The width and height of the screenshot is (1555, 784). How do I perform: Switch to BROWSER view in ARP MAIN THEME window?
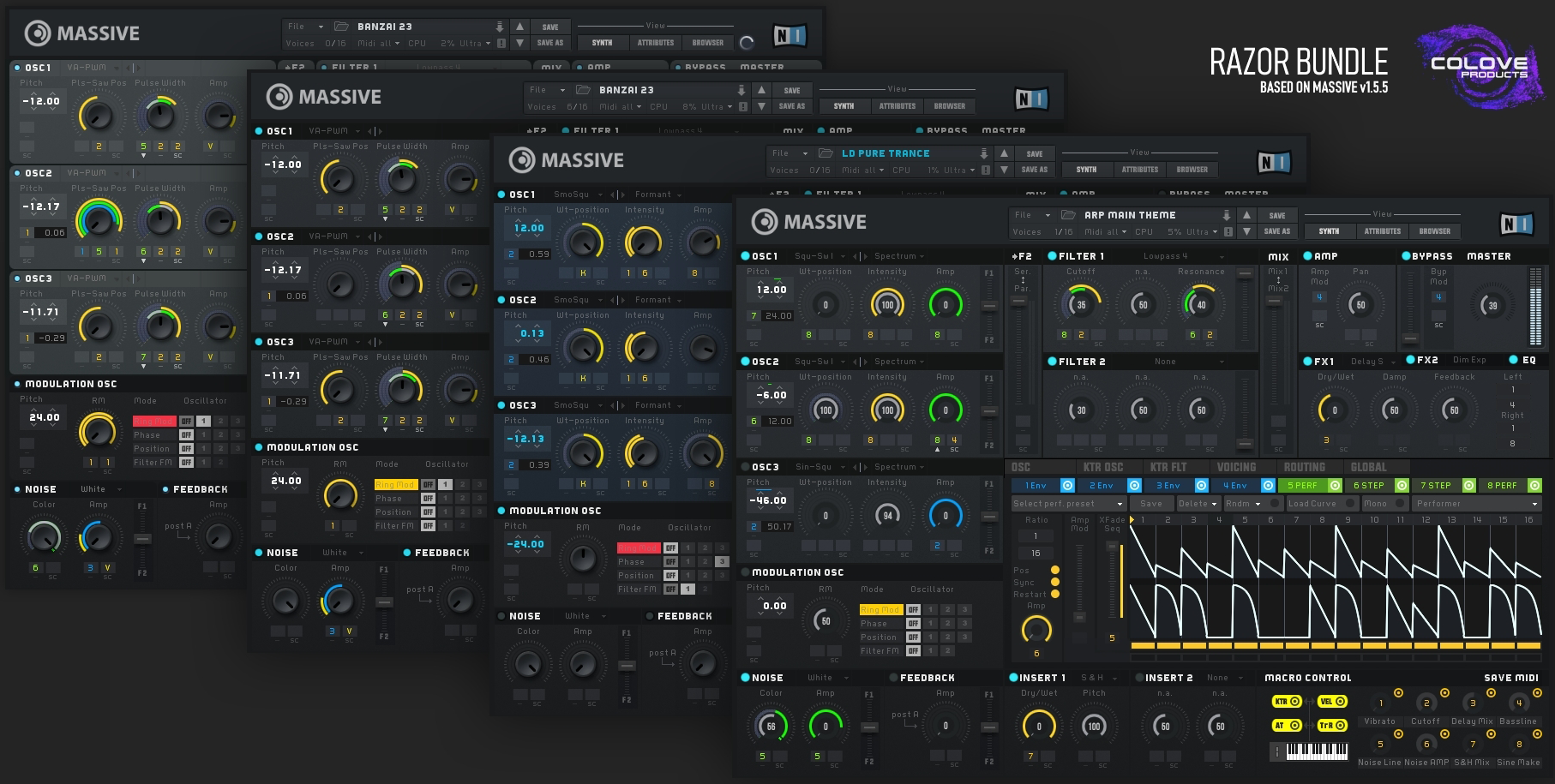[x=1435, y=231]
